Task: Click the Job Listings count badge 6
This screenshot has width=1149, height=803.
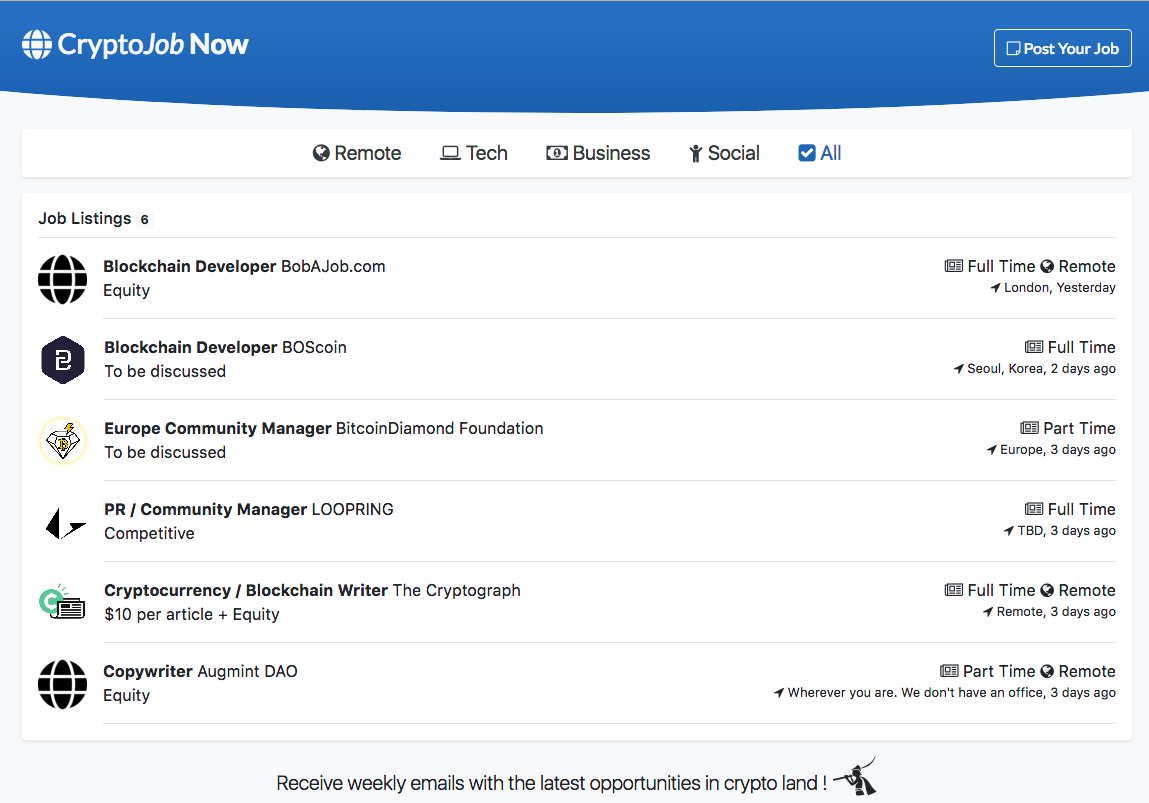Action: [144, 219]
